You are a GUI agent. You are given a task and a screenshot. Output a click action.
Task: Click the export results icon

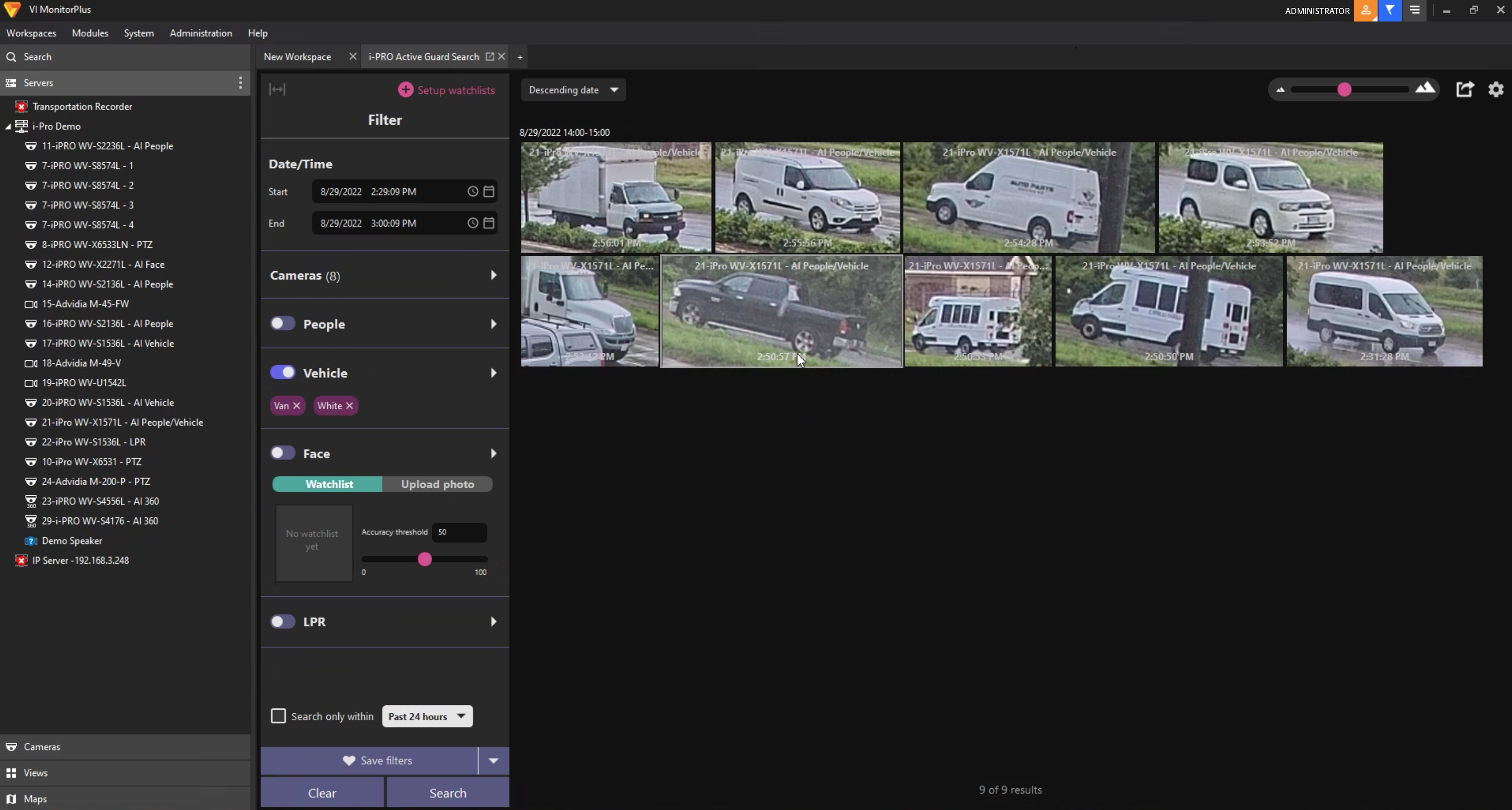click(1465, 89)
